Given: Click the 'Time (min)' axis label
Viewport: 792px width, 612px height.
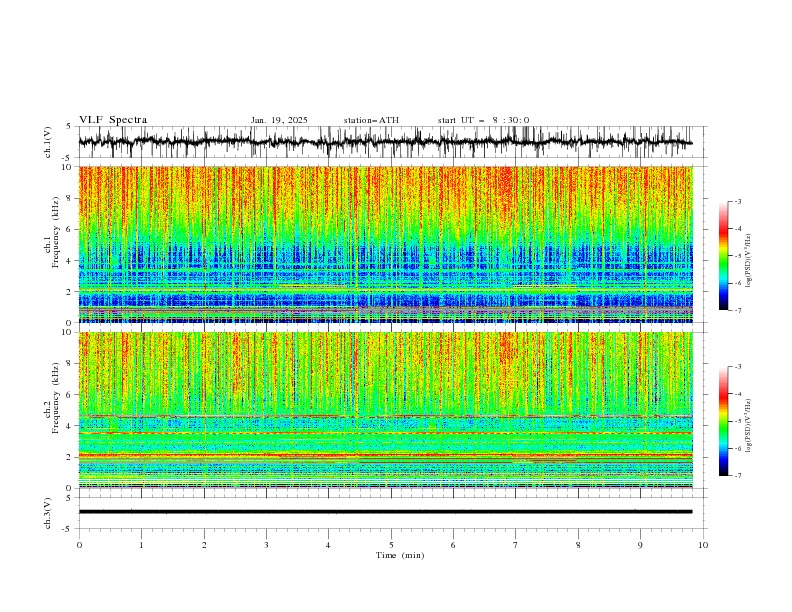Looking at the screenshot, I should click(x=400, y=555).
